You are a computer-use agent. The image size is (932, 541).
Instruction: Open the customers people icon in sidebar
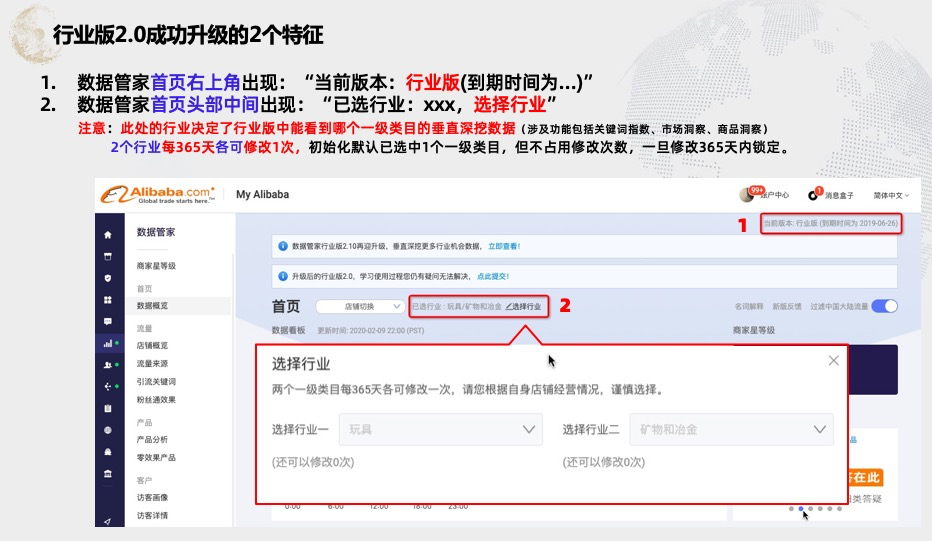[x=108, y=364]
